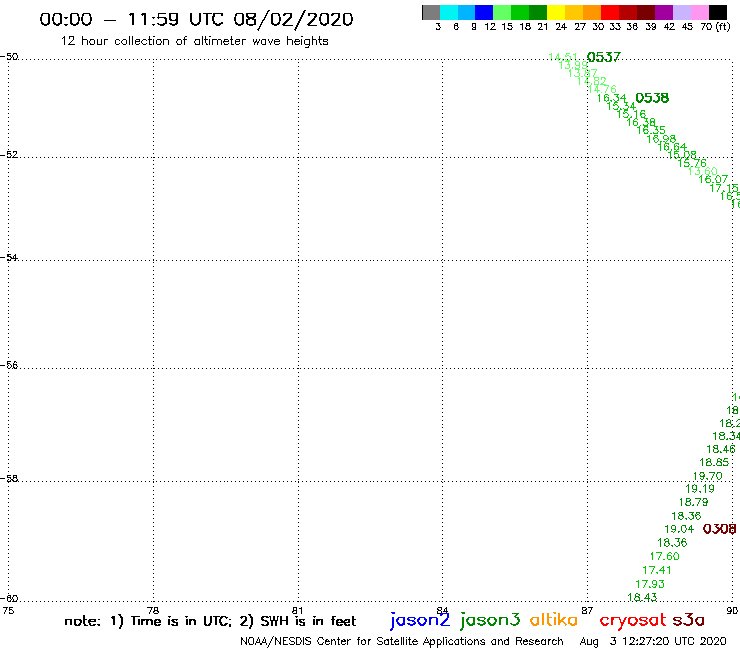Click the 70 (ft) legend label
740x650 pixels.
pyautogui.click(x=715, y=26)
